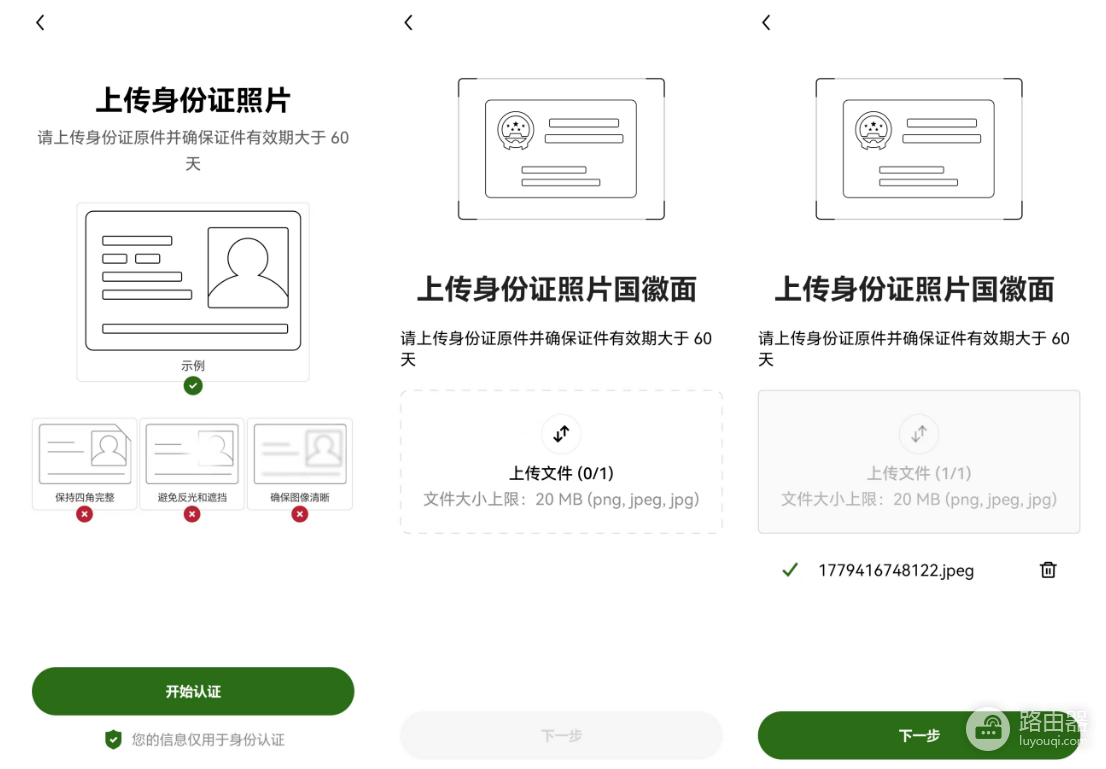Tap the example ID card illustration labeled 示例
The image size is (1106, 769).
(x=193, y=291)
